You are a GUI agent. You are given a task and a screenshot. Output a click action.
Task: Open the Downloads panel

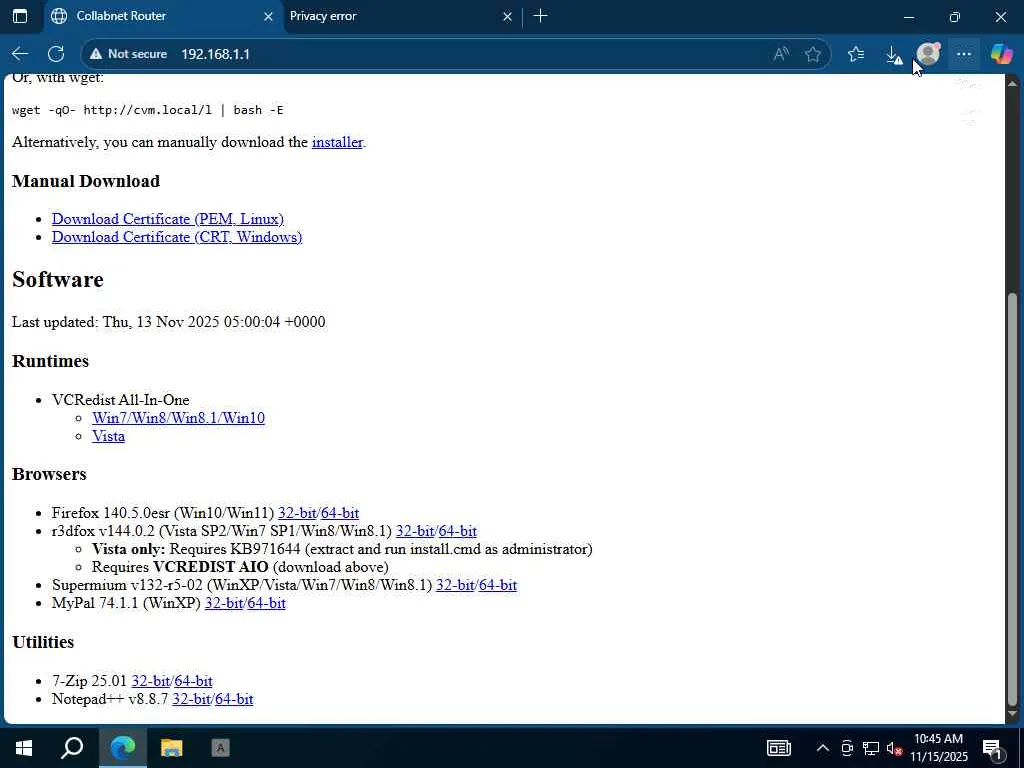point(893,55)
